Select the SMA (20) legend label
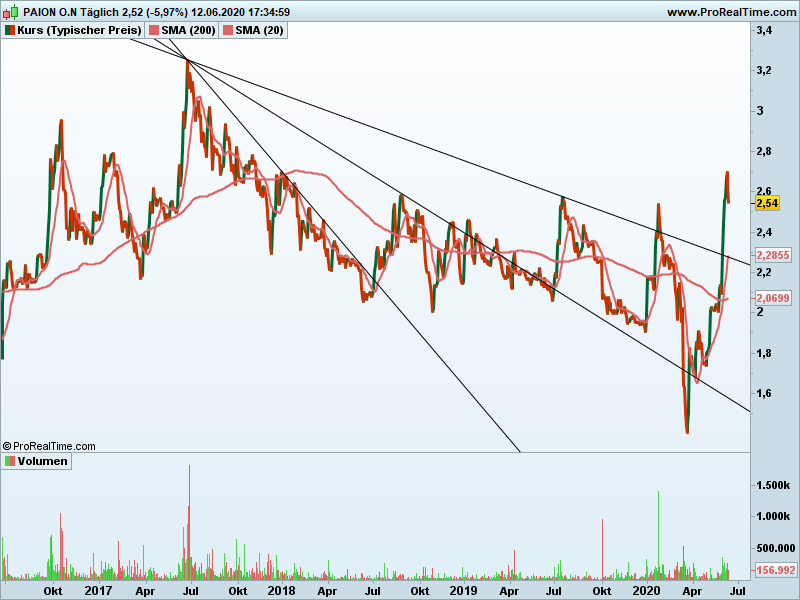 257,30
